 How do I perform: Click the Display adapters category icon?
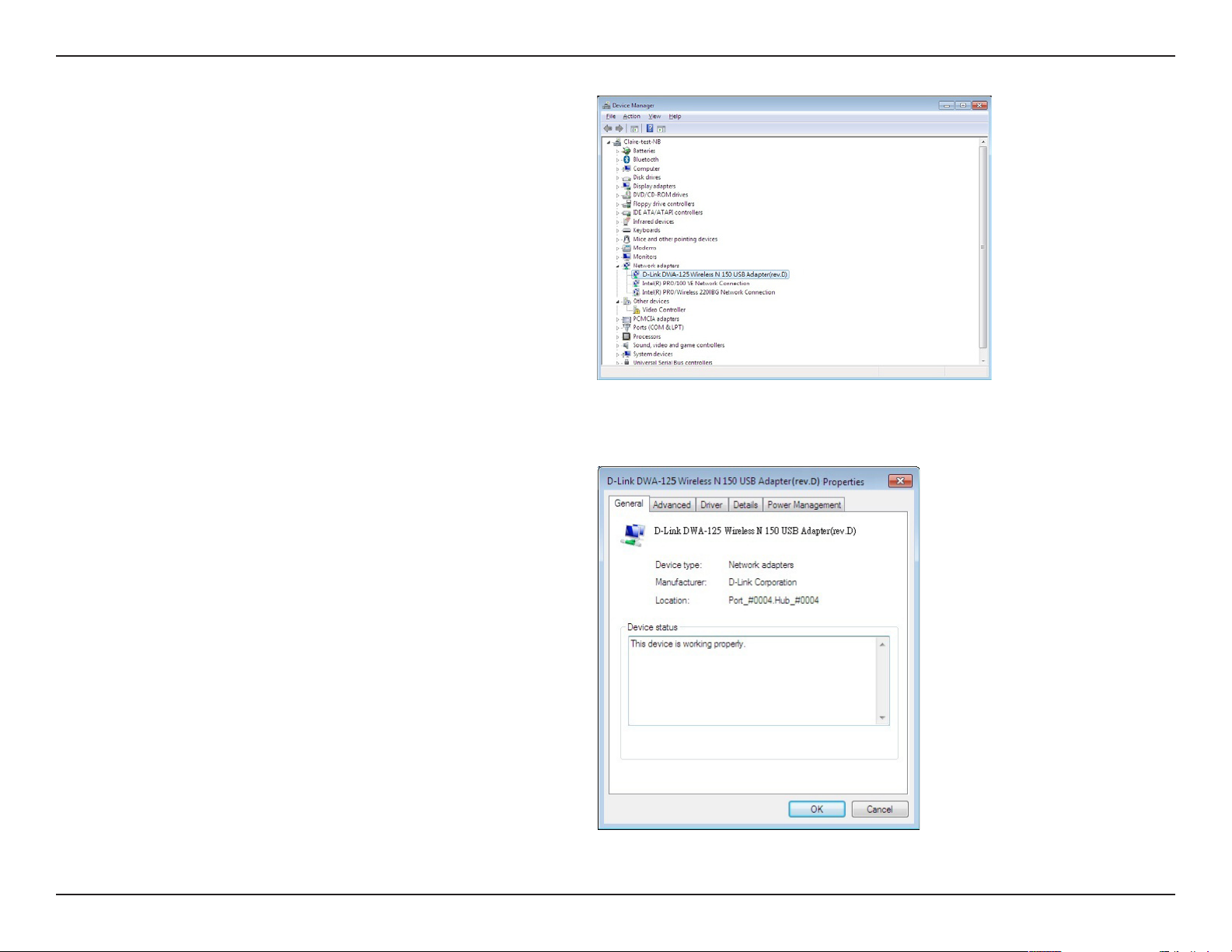pos(626,186)
